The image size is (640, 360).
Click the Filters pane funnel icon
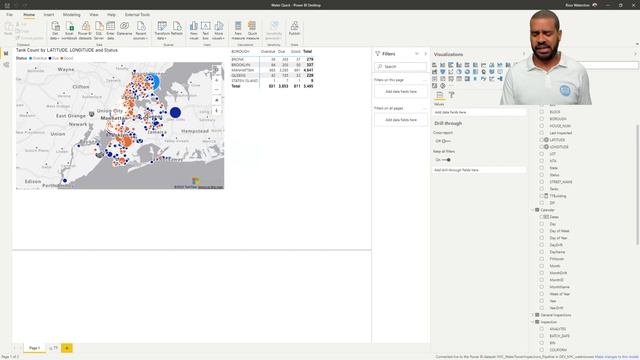tap(378, 54)
